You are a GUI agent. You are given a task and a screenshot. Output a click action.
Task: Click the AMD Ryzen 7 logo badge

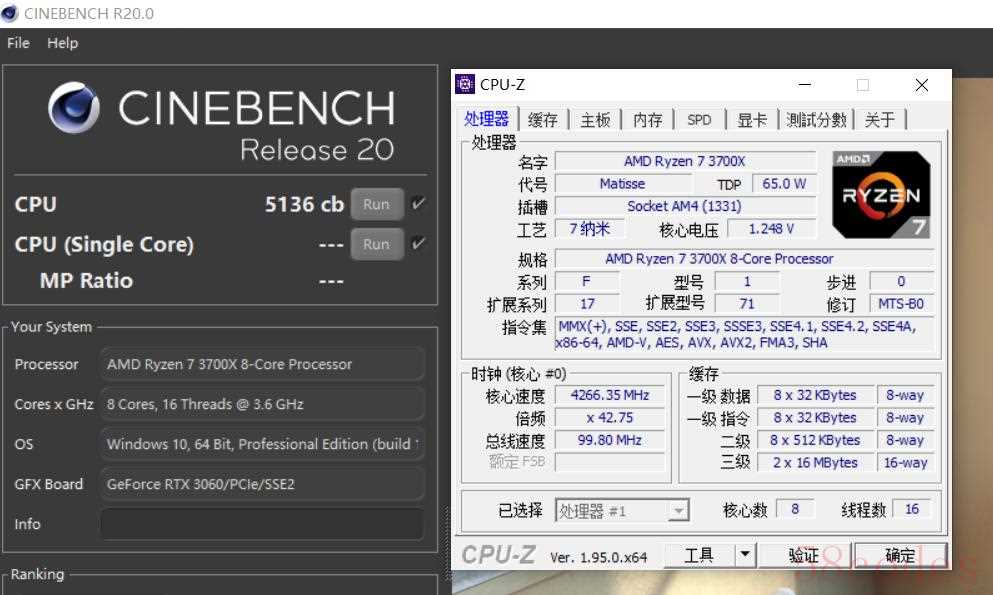click(882, 195)
